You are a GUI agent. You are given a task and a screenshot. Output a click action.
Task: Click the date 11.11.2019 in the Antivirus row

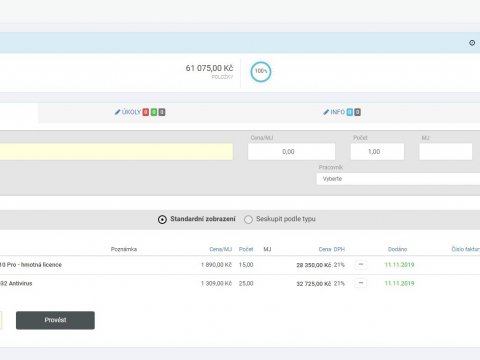tap(399, 283)
